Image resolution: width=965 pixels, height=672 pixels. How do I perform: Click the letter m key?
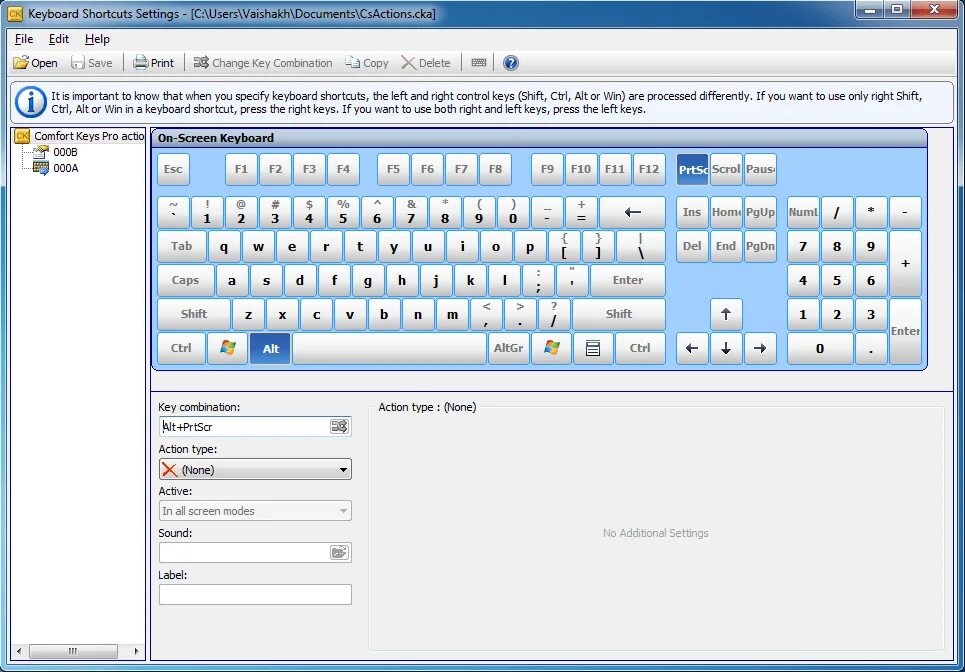[452, 314]
